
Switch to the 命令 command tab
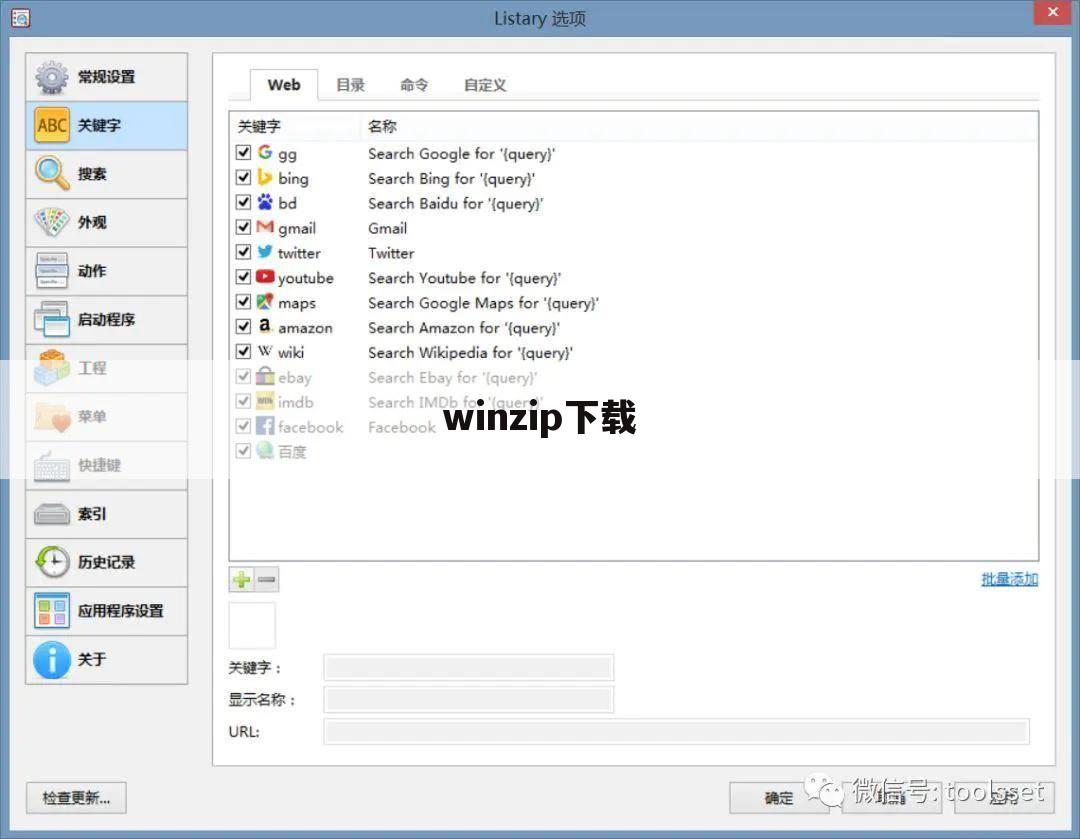(x=414, y=85)
